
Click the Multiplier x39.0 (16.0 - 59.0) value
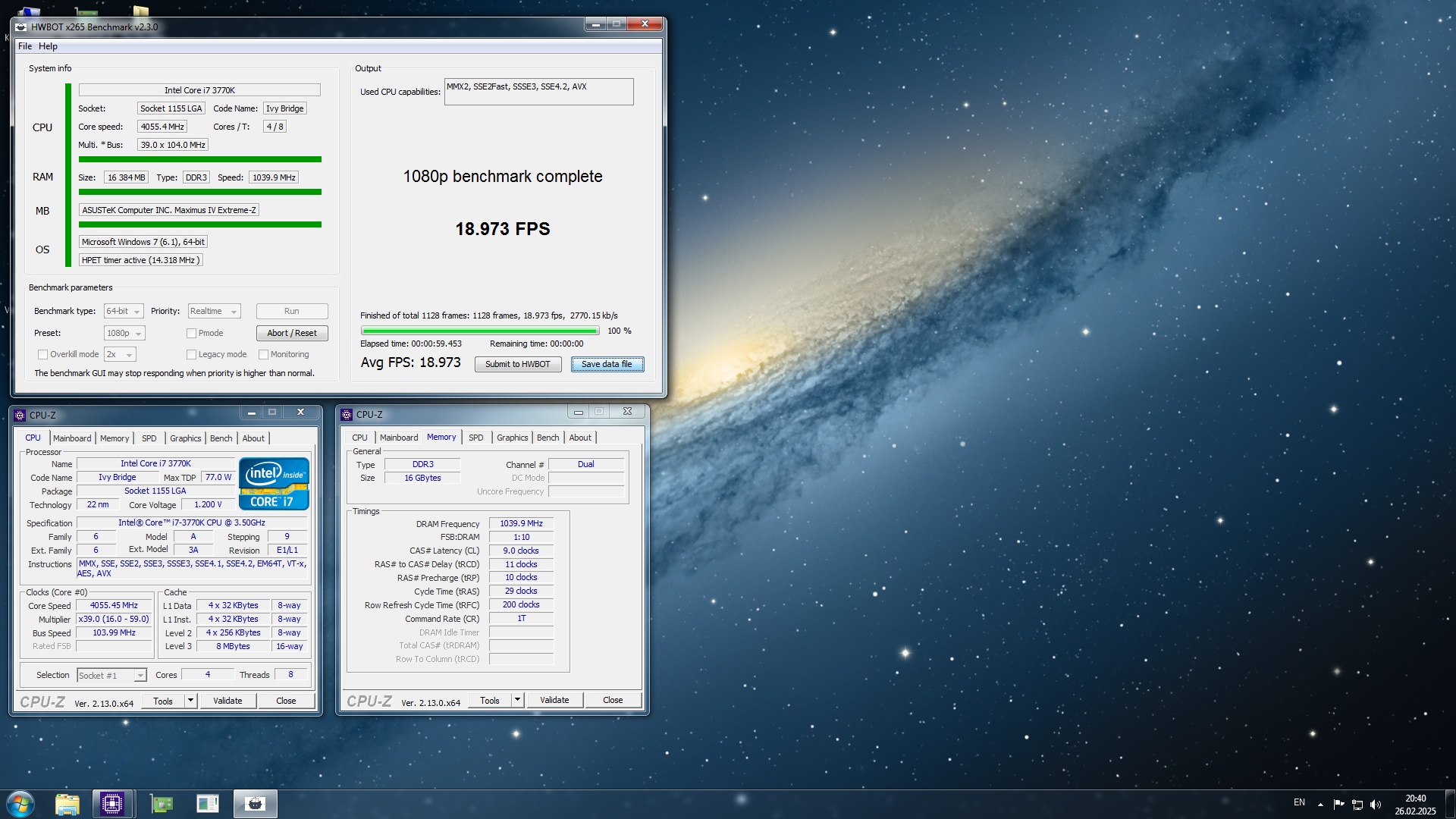(x=115, y=620)
